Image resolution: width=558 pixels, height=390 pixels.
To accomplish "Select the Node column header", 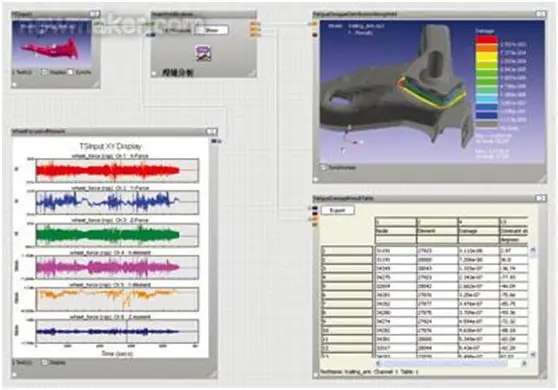I will (x=396, y=231).
